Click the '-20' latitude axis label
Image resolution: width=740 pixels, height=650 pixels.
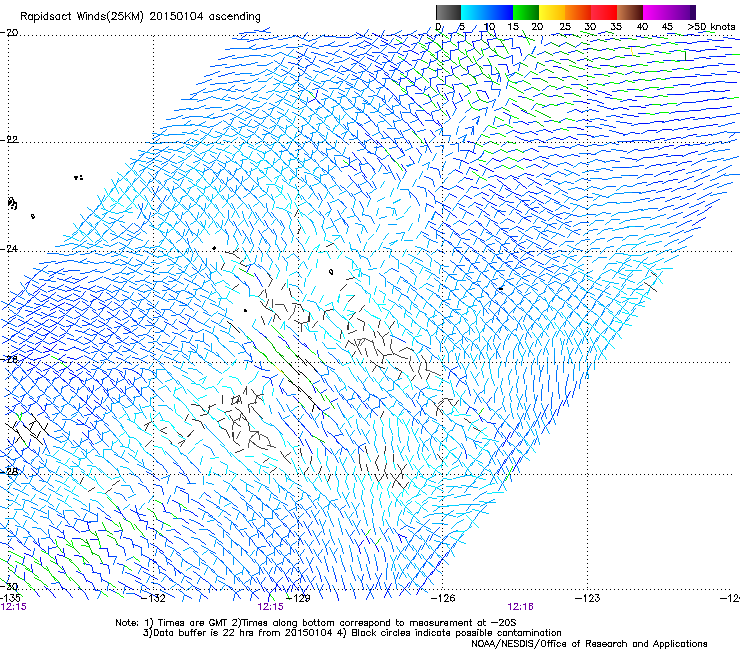click(x=9, y=32)
